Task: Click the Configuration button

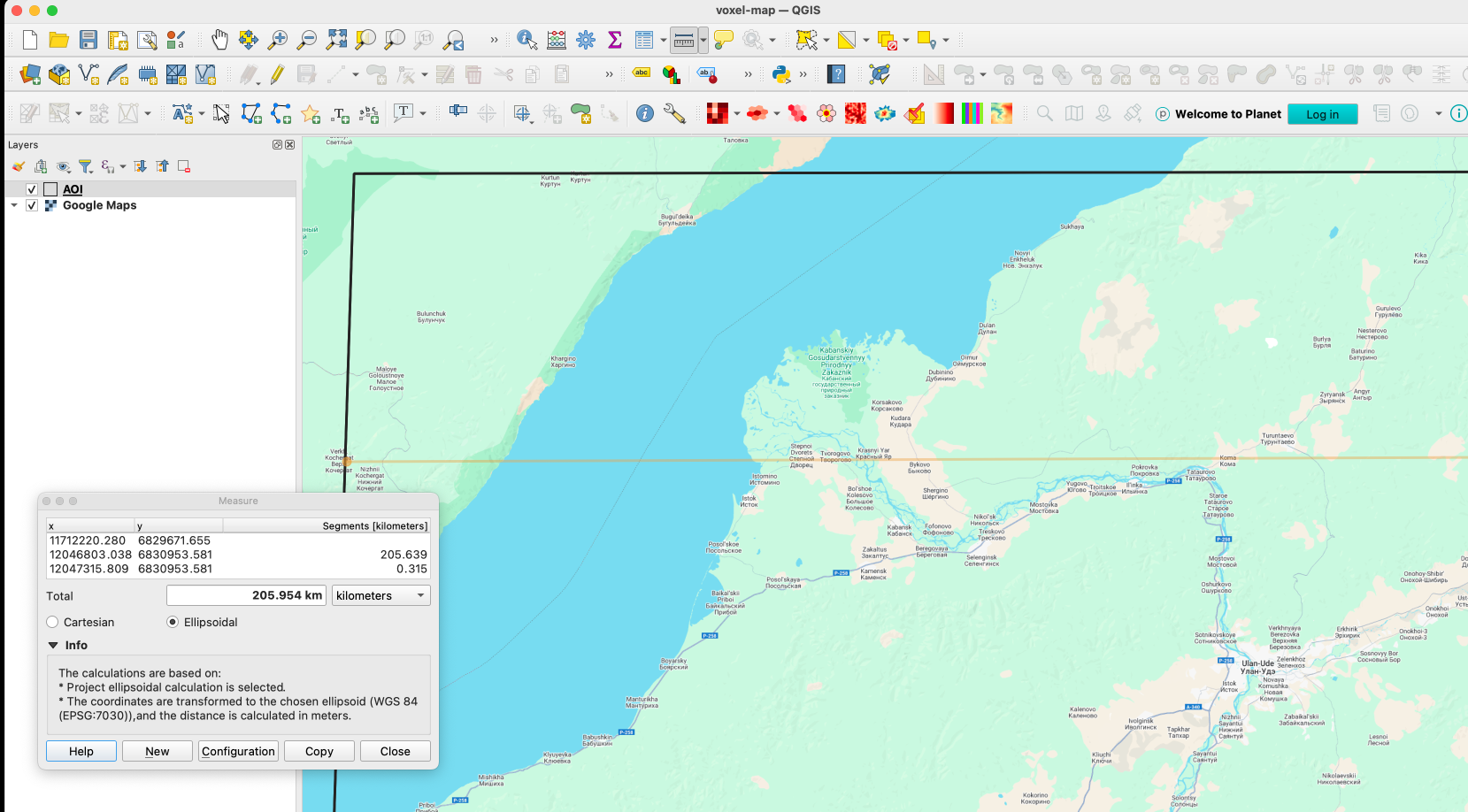Action: pos(238,751)
